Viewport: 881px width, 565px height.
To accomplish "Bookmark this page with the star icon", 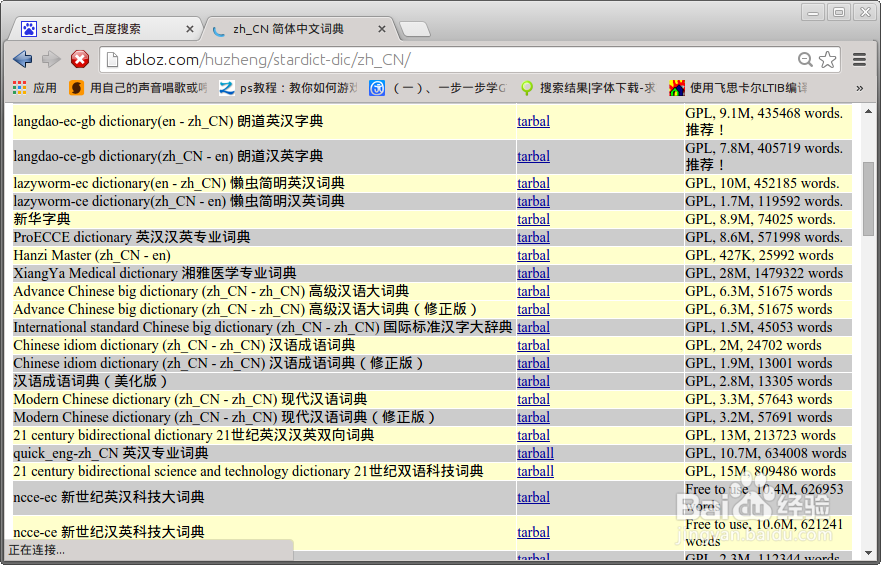I will click(x=827, y=60).
